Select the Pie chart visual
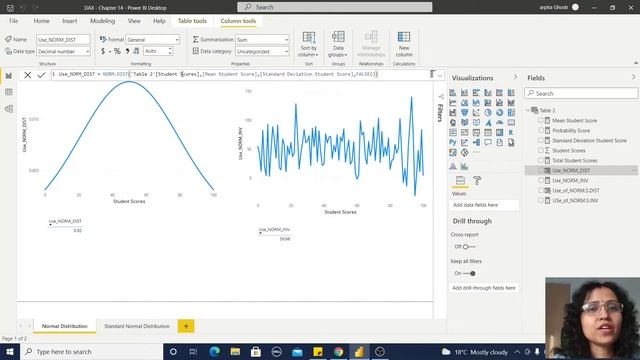The width and height of the screenshot is (640, 360). point(488,112)
